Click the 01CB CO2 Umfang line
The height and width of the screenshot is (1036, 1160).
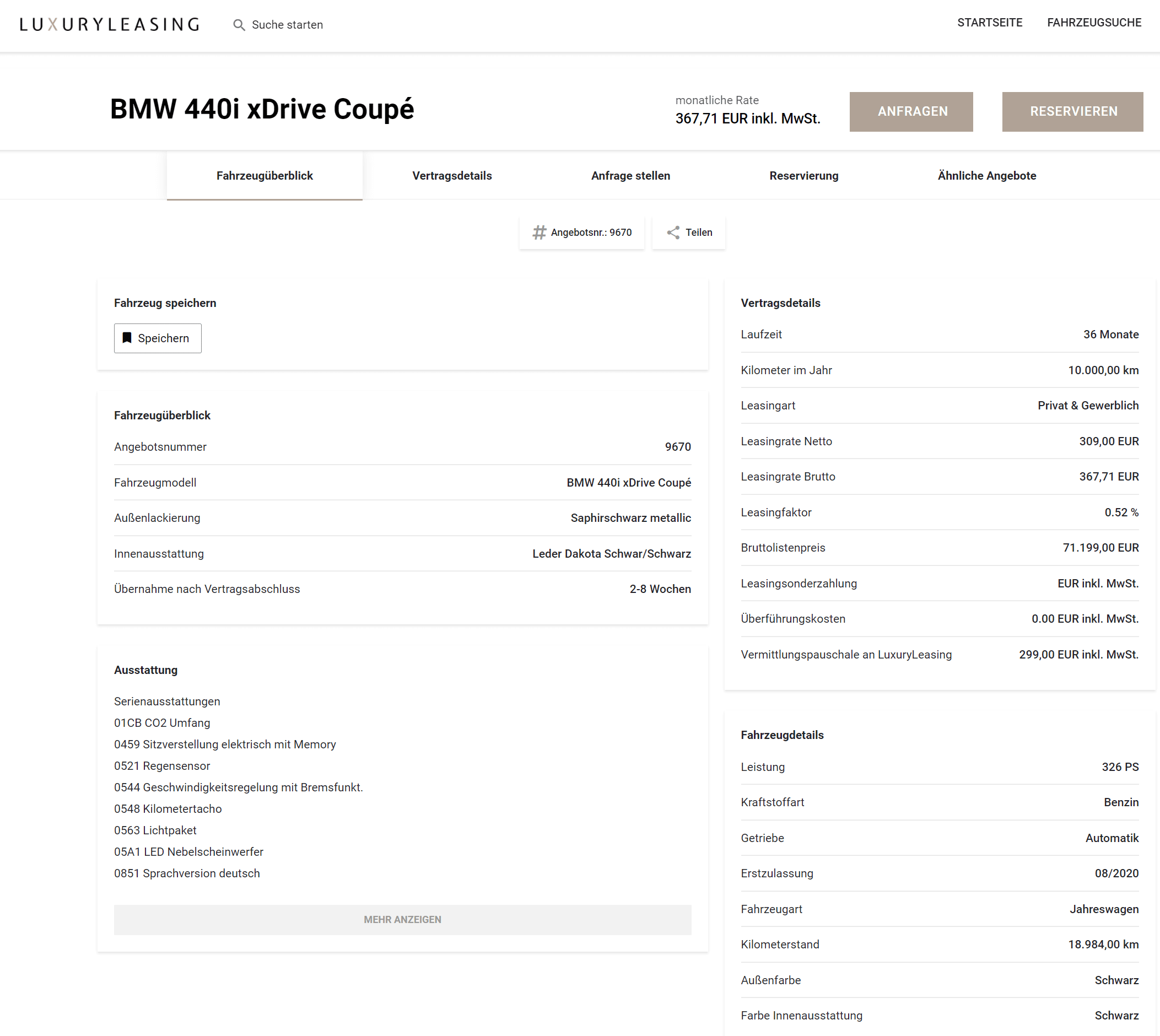[x=161, y=723]
